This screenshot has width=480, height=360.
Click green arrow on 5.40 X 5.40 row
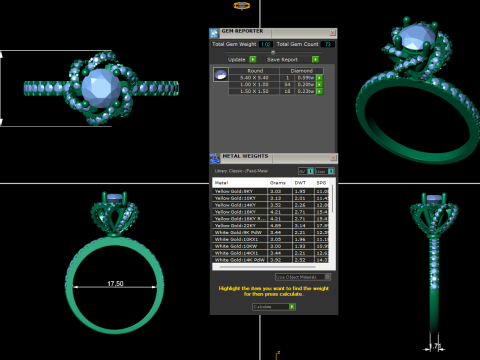(x=319, y=78)
